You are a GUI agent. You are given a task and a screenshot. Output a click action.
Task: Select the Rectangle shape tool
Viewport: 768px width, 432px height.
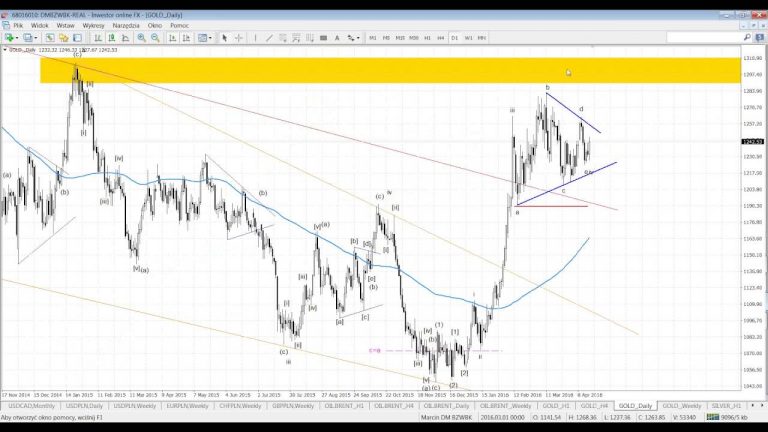pyautogui.click(x=323, y=38)
